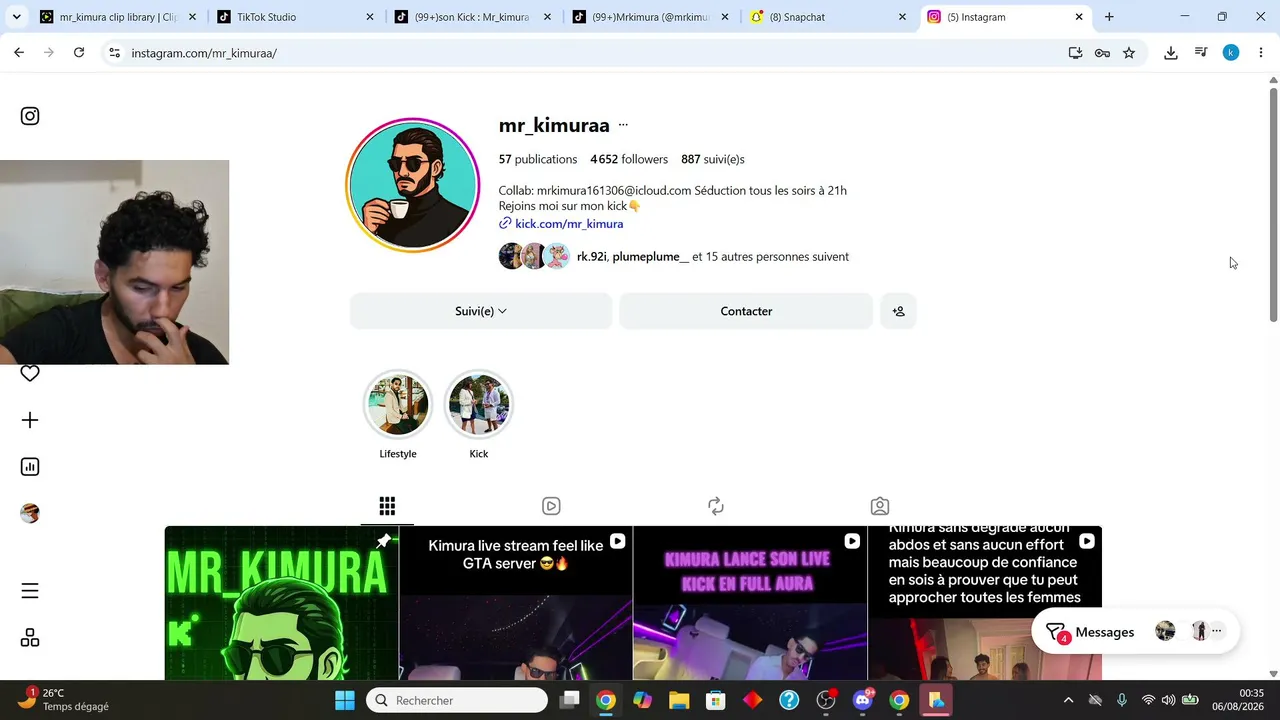Image resolution: width=1280 pixels, height=720 pixels.
Task: Open the 'GTA server' reel post
Action: (x=516, y=603)
